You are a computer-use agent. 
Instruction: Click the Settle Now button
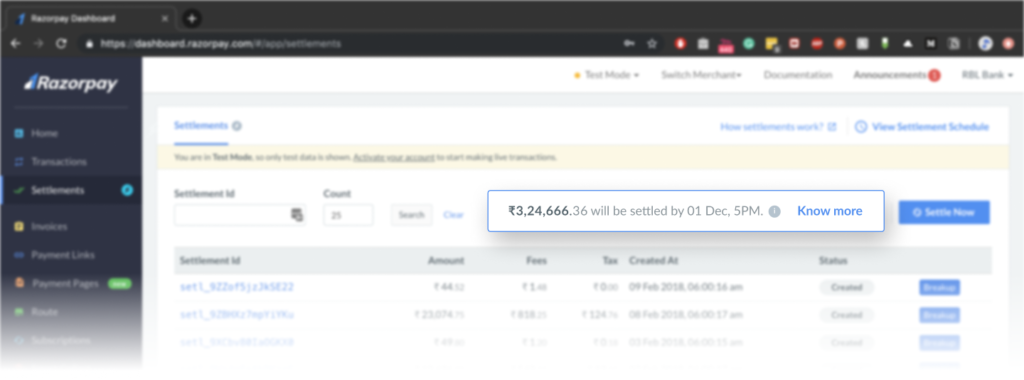point(944,212)
